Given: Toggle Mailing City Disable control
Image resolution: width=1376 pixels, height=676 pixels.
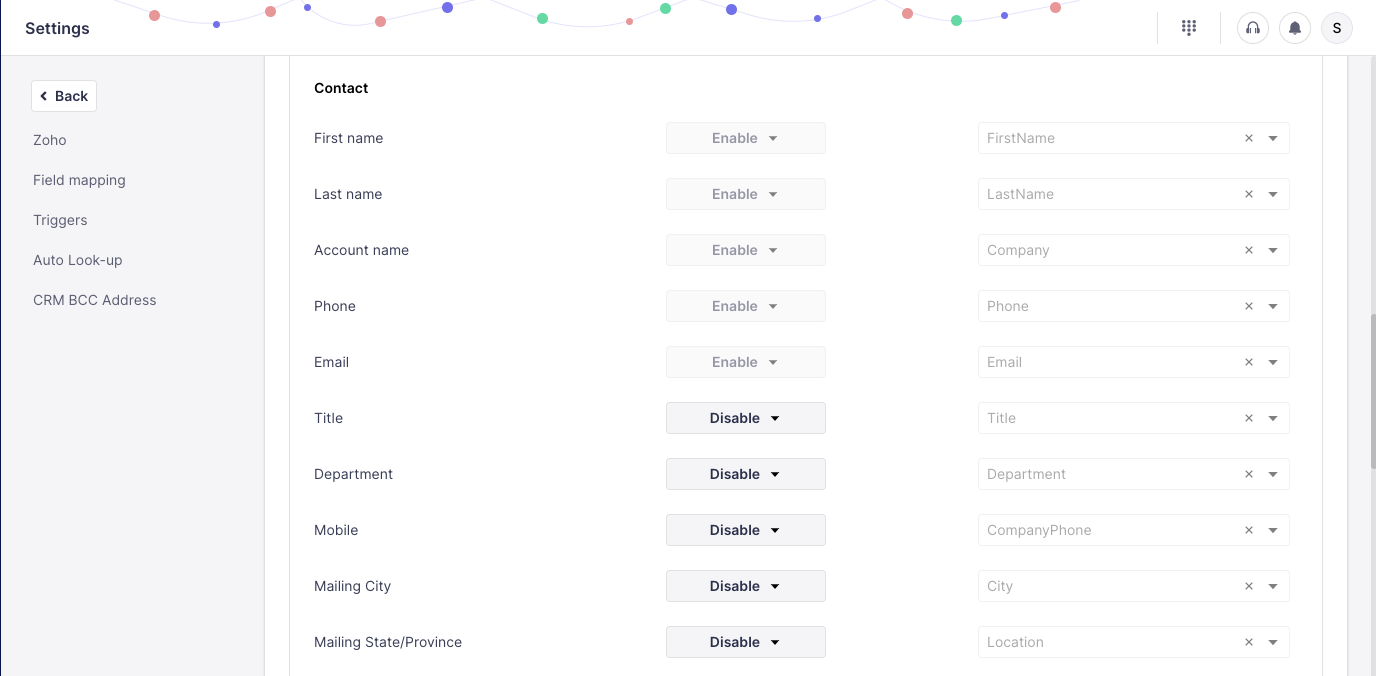Looking at the screenshot, I should click(745, 586).
